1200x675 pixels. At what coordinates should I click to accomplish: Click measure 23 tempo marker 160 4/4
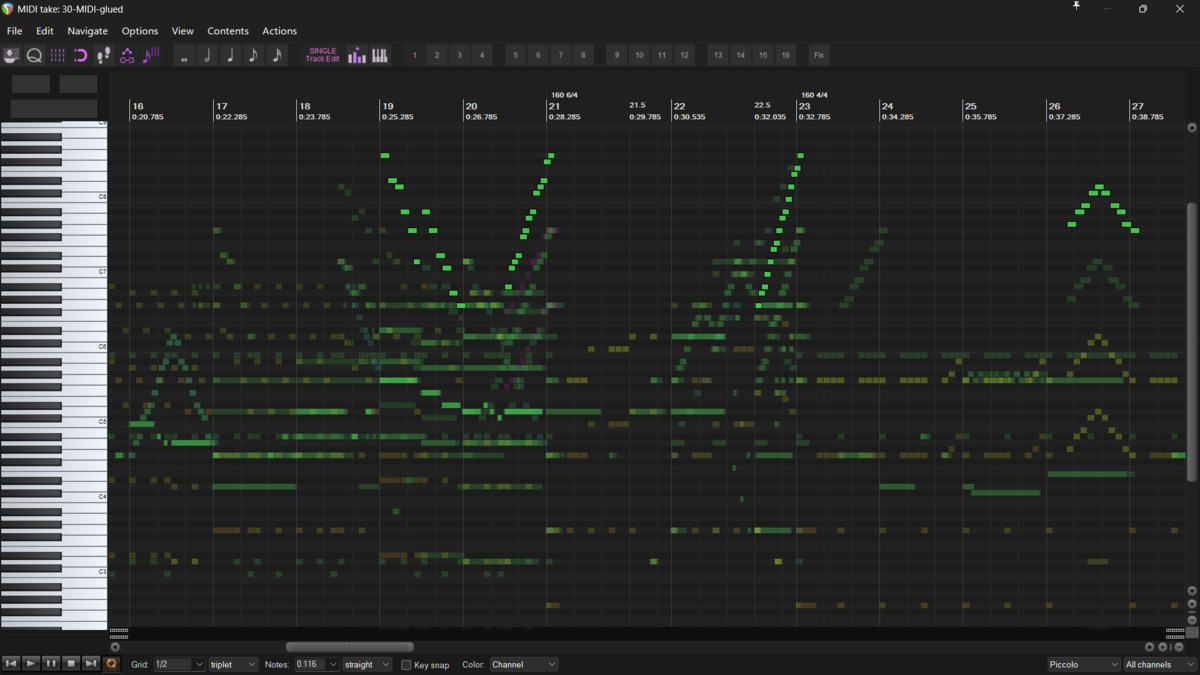(814, 95)
